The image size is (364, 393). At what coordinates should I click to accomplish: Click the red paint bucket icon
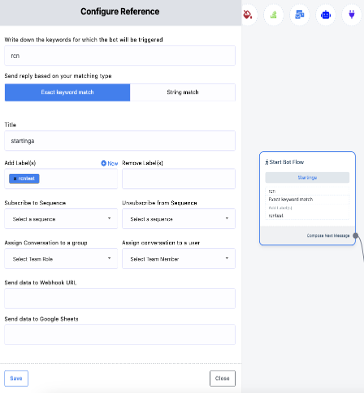point(248,15)
